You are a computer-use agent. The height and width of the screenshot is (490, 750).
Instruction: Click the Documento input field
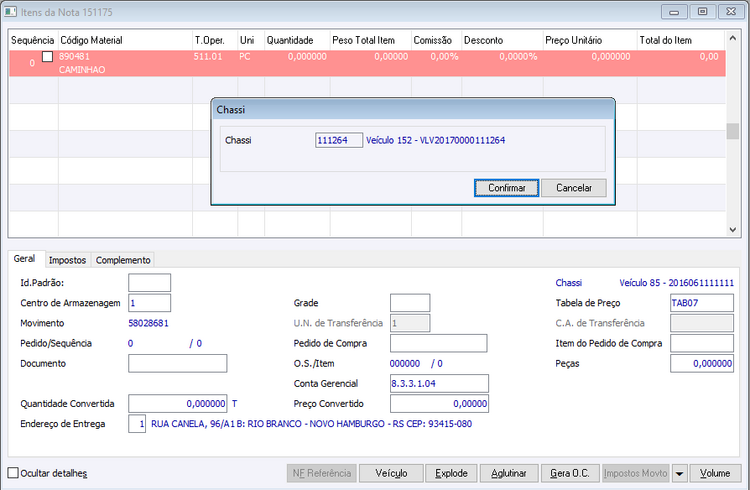(x=177, y=363)
